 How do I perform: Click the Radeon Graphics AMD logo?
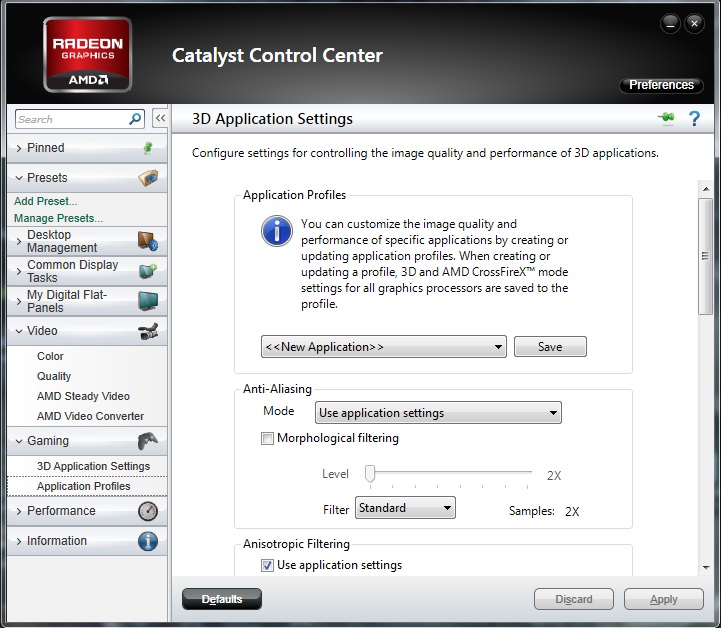tap(88, 54)
